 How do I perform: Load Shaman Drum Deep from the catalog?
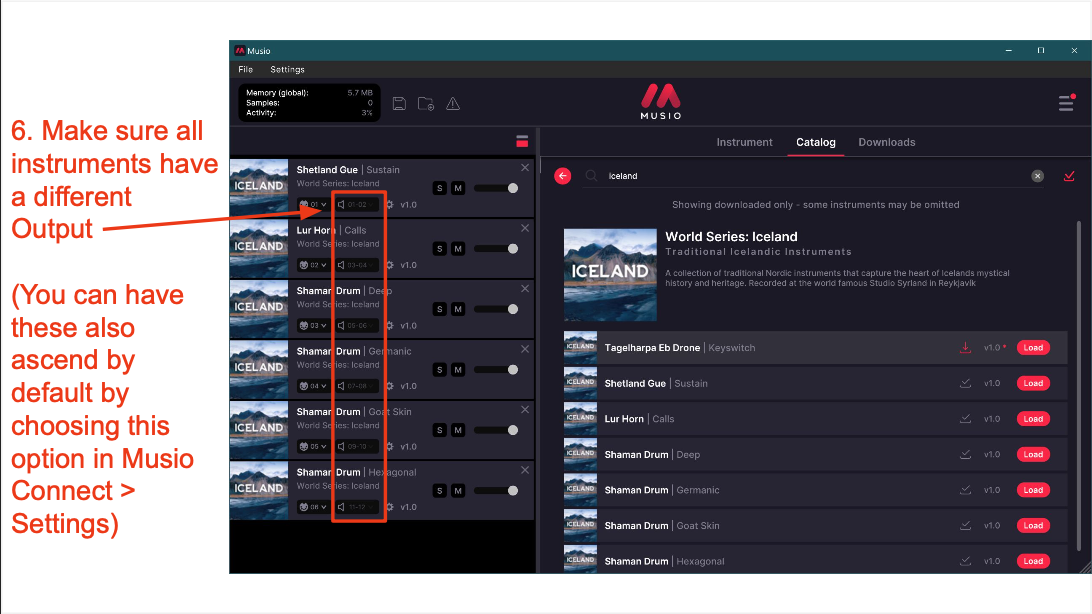pyautogui.click(x=1033, y=455)
